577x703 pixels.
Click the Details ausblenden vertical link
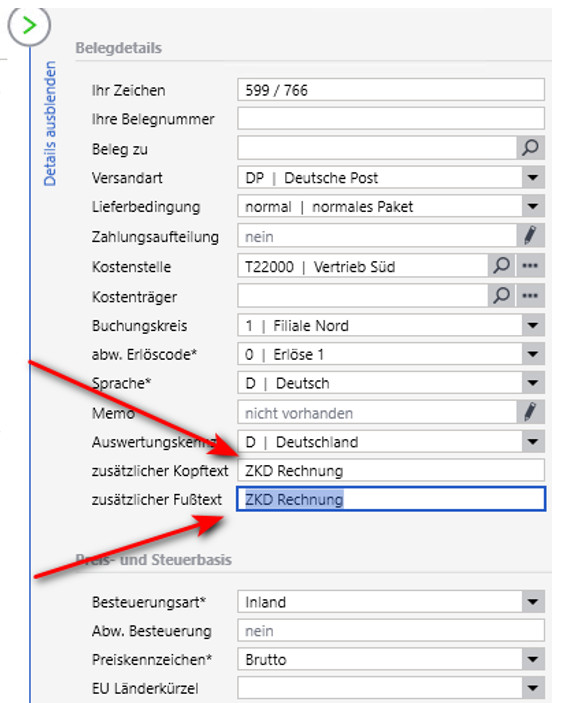tap(50, 124)
